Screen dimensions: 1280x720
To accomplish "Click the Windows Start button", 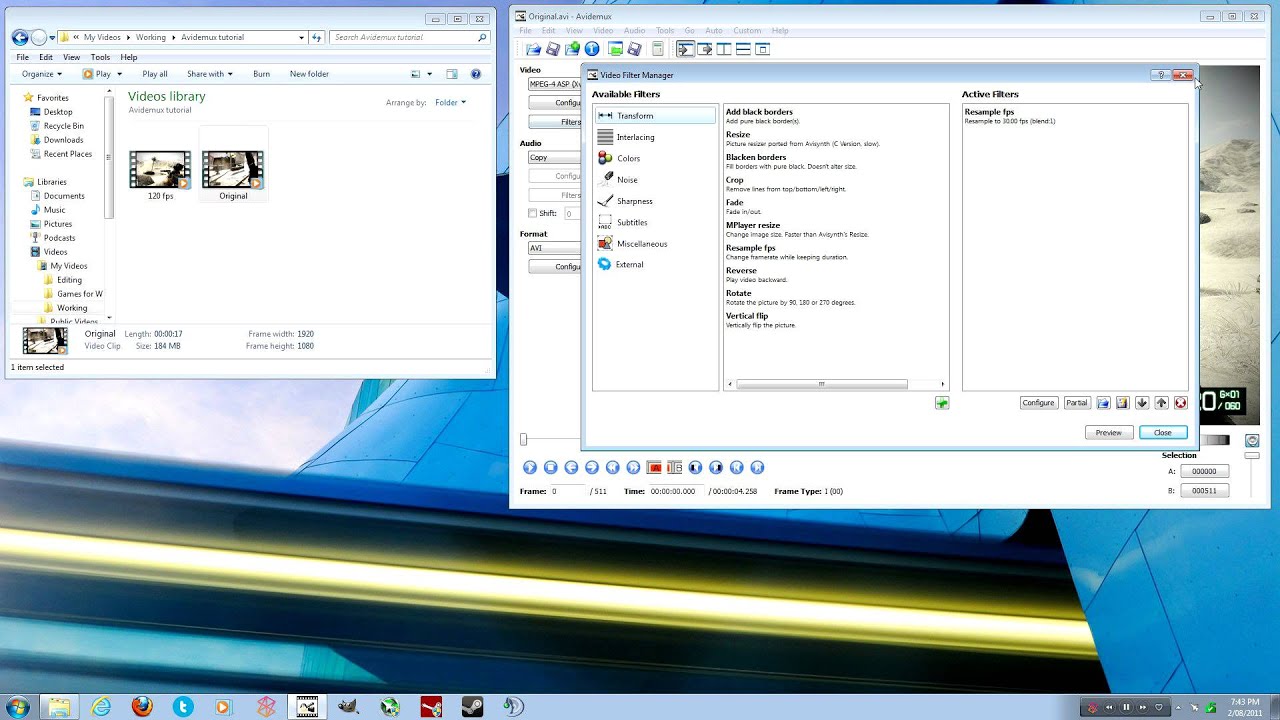I will coord(19,706).
